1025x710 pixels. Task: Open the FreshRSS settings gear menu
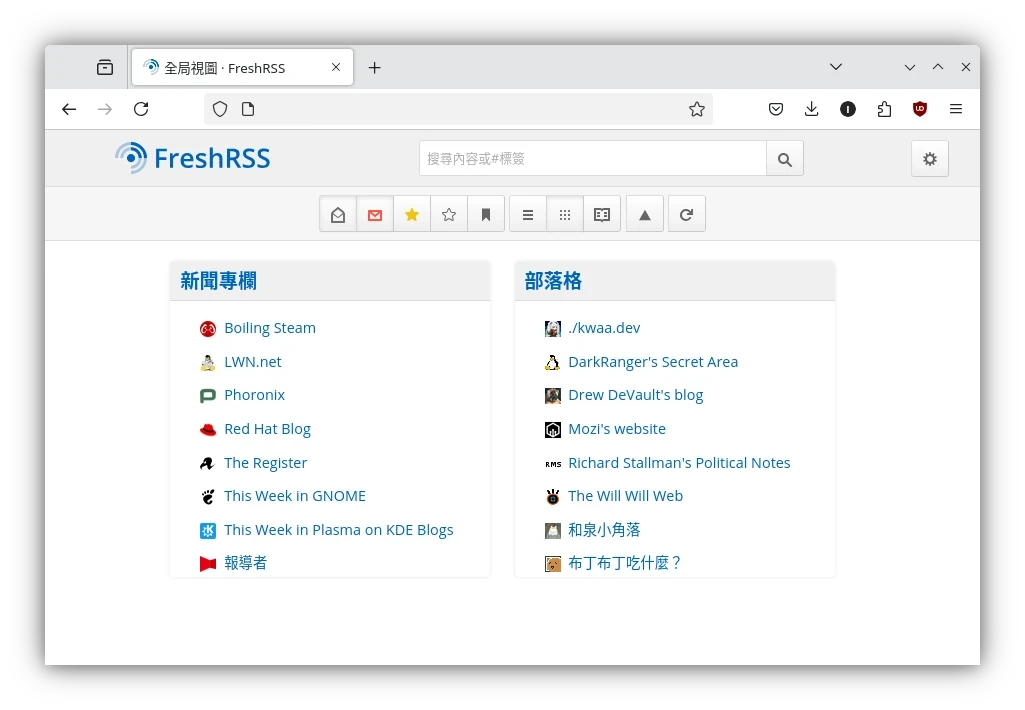930,159
